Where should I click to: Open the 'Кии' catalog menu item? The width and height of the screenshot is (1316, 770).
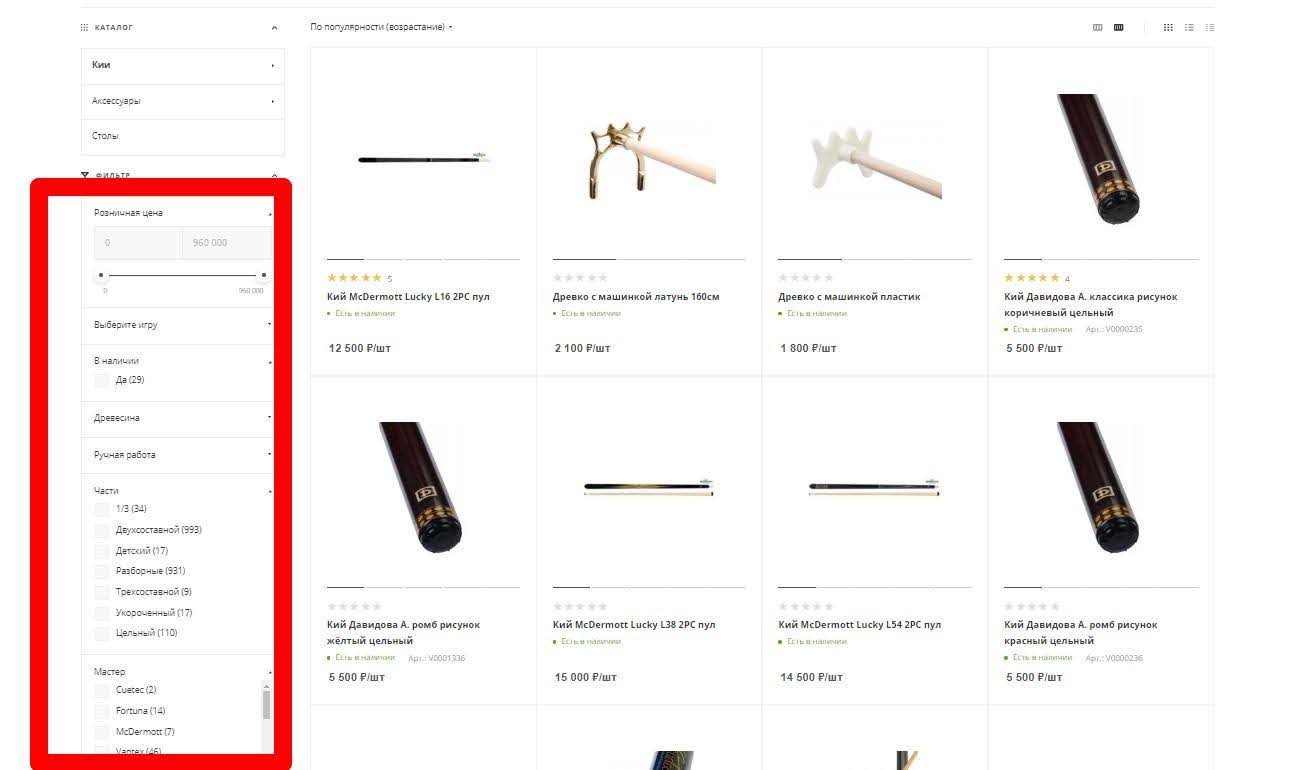pyautogui.click(x=182, y=66)
